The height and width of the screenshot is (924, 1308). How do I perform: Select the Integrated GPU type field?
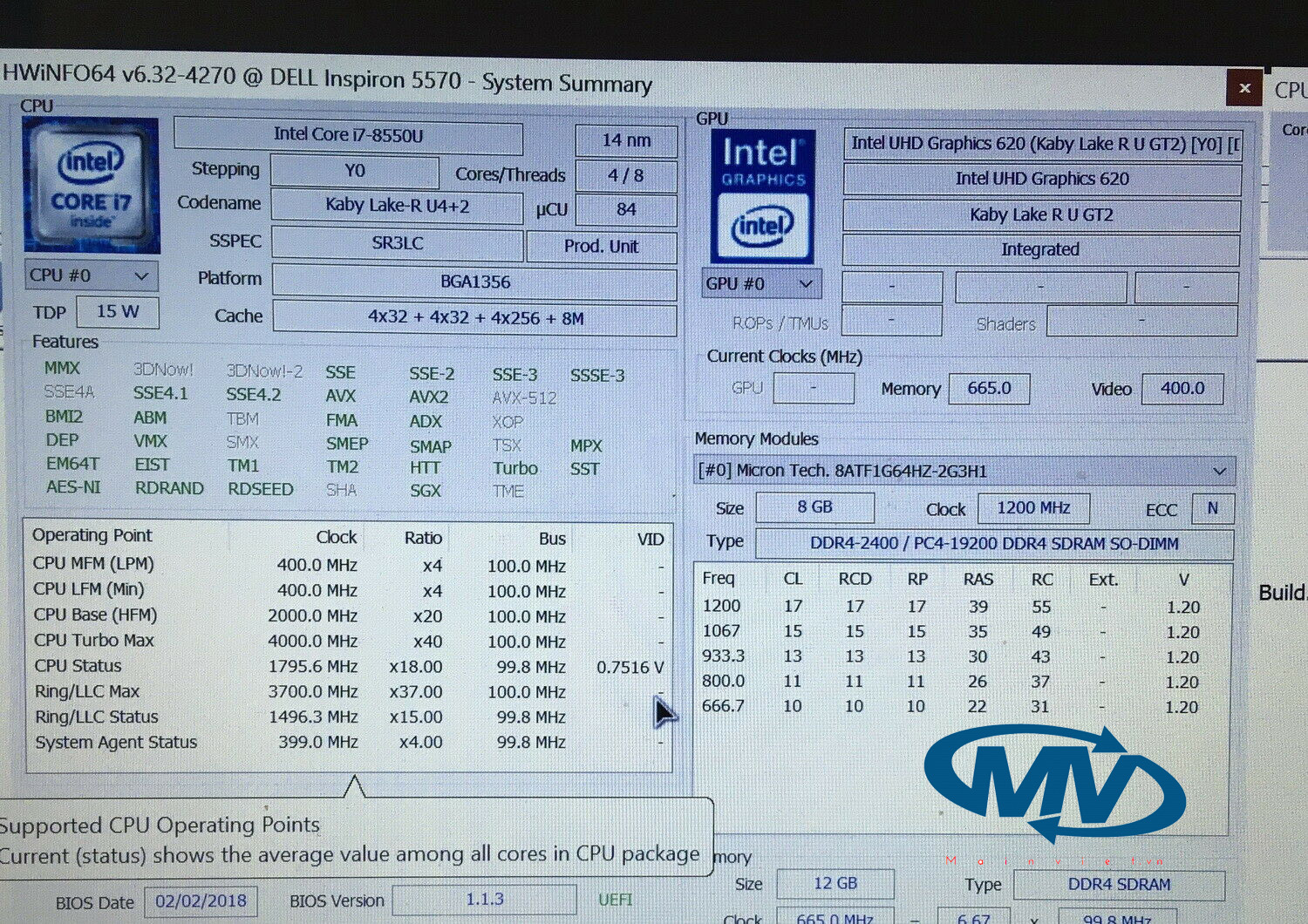tap(1040, 249)
